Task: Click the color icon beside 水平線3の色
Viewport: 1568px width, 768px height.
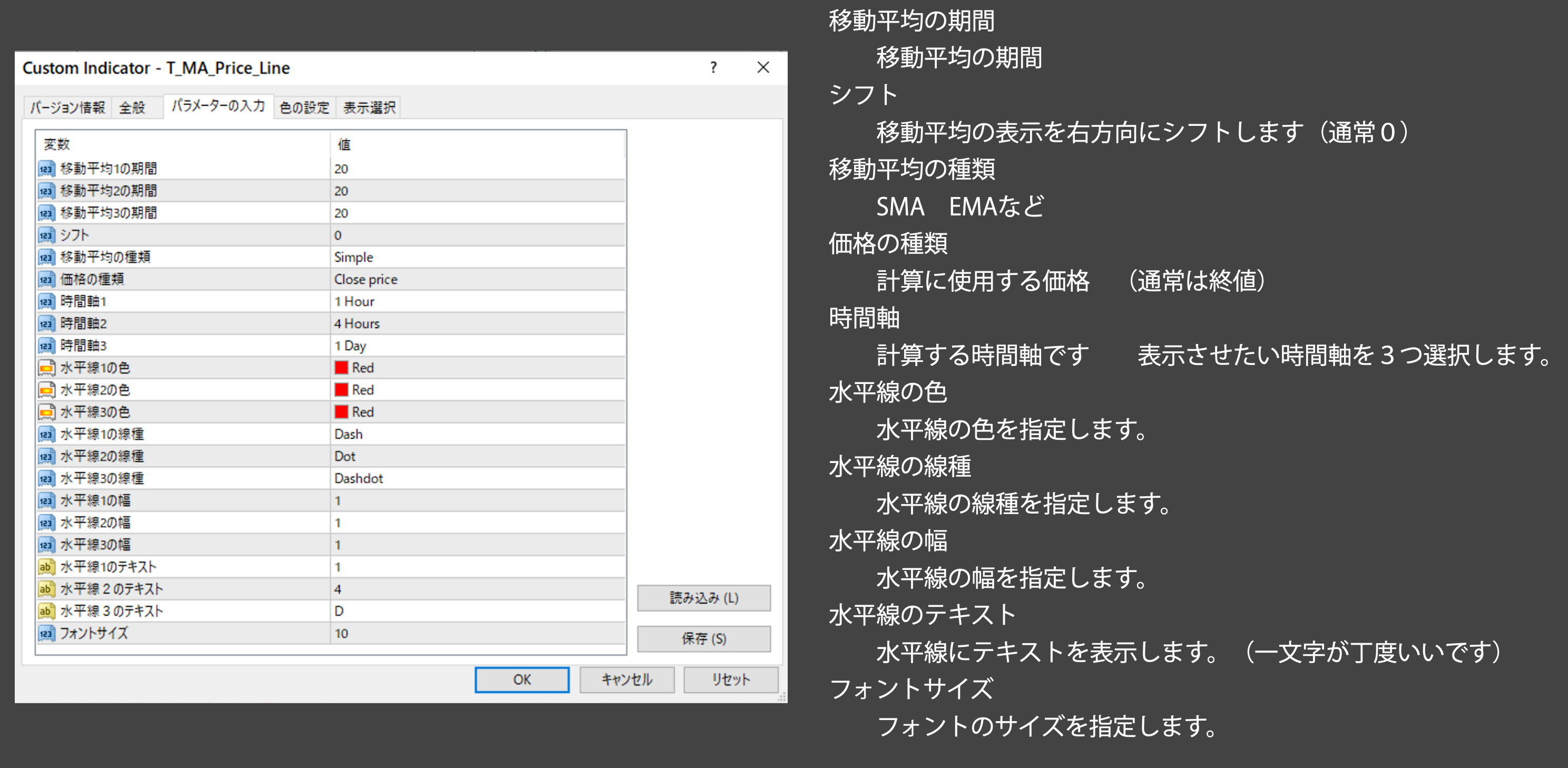Action: [x=46, y=412]
